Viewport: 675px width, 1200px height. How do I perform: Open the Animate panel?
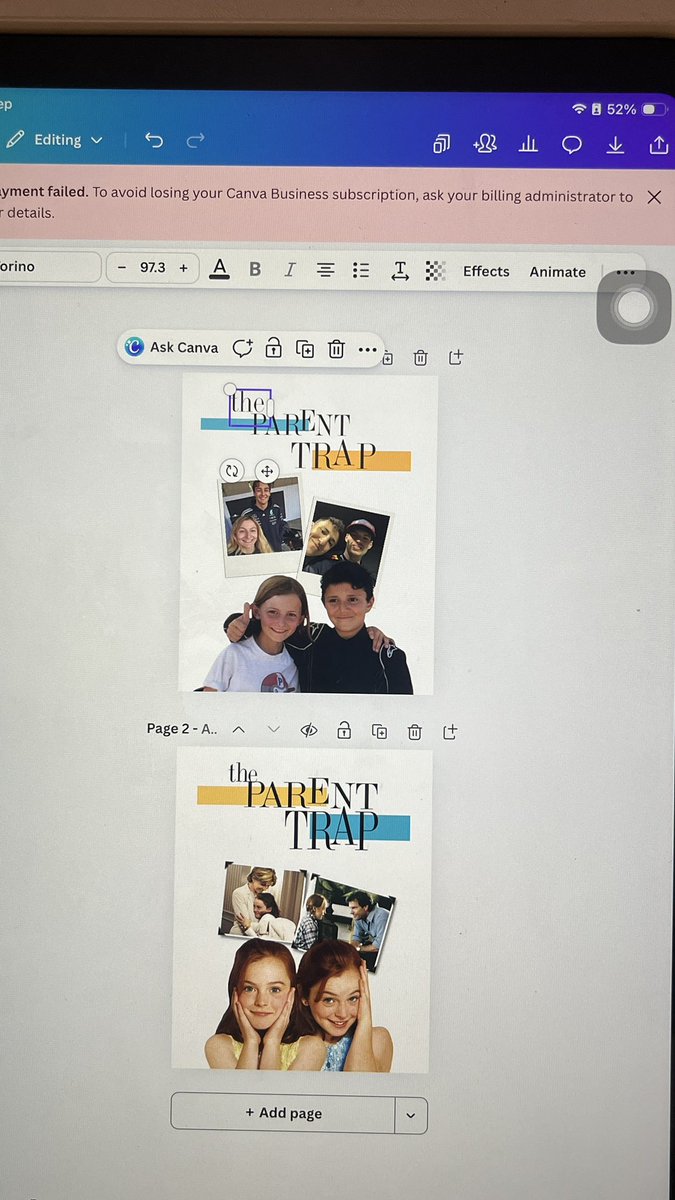coord(557,272)
